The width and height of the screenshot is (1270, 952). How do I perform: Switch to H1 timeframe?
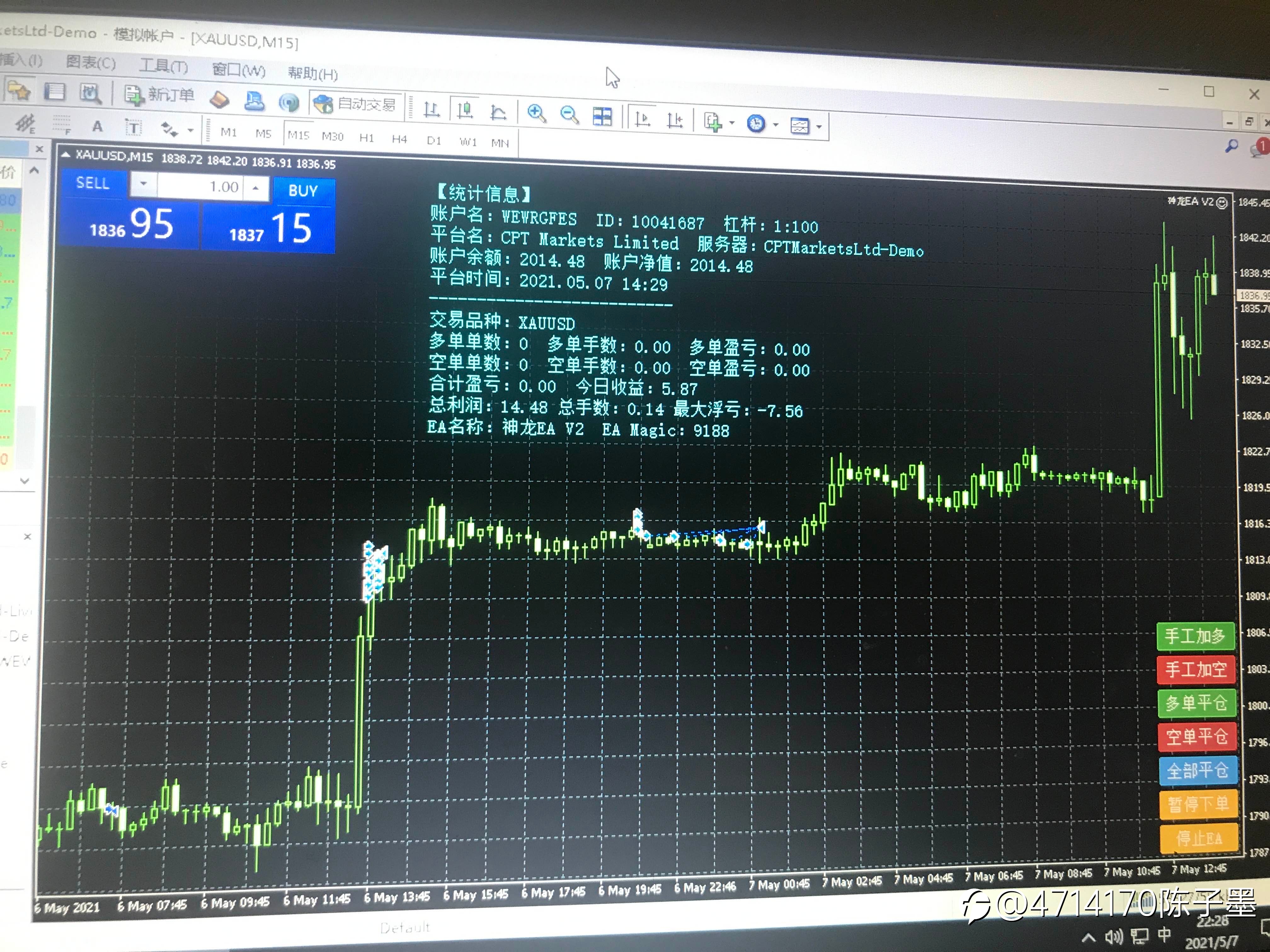pyautogui.click(x=366, y=138)
